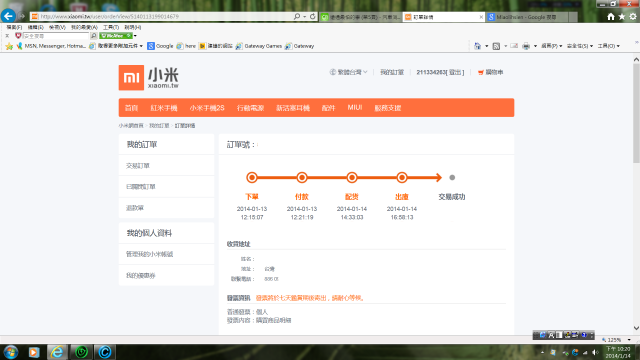Open the 檔案(F) File menu

pyautogui.click(x=14, y=27)
